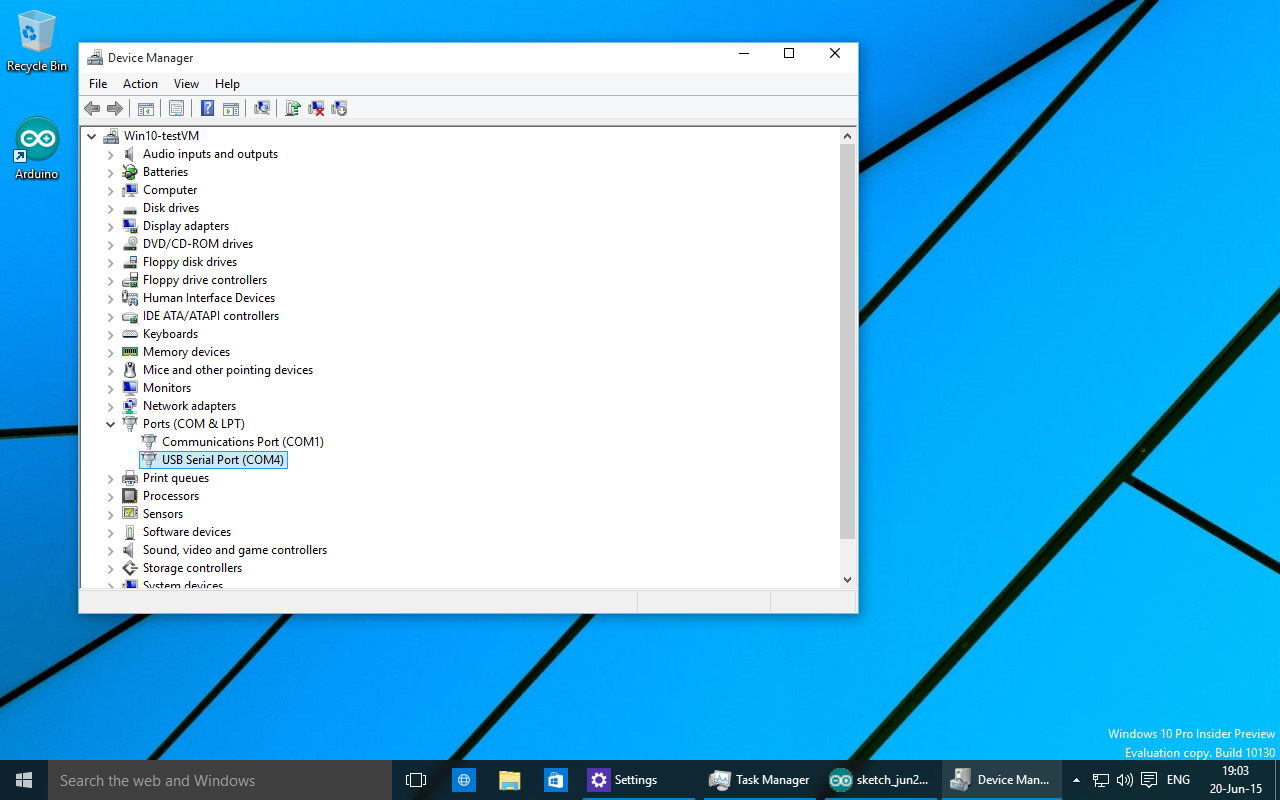
Task: Open the Windows Start menu
Action: point(24,780)
